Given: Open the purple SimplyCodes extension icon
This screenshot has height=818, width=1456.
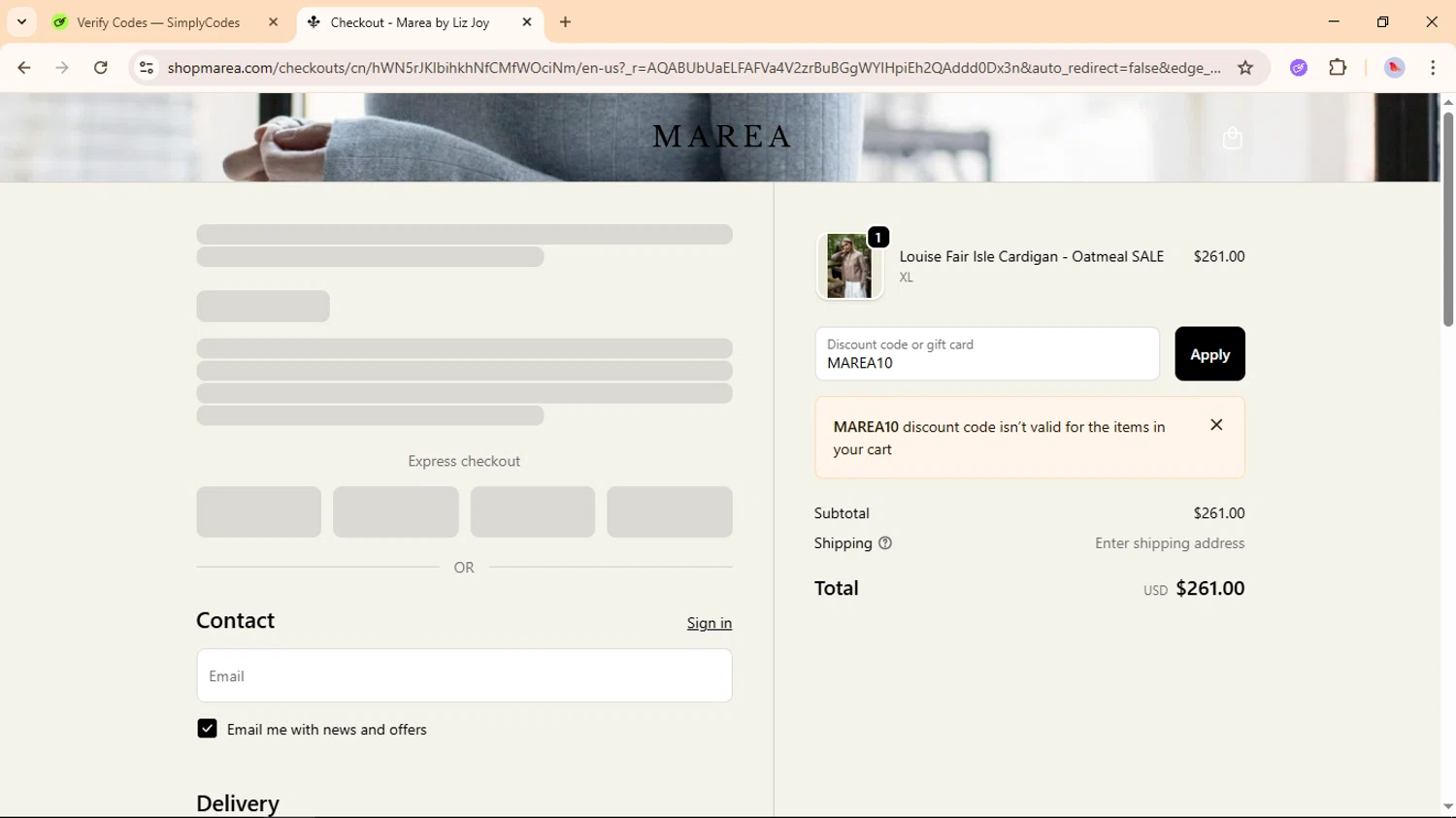Looking at the screenshot, I should [1299, 68].
